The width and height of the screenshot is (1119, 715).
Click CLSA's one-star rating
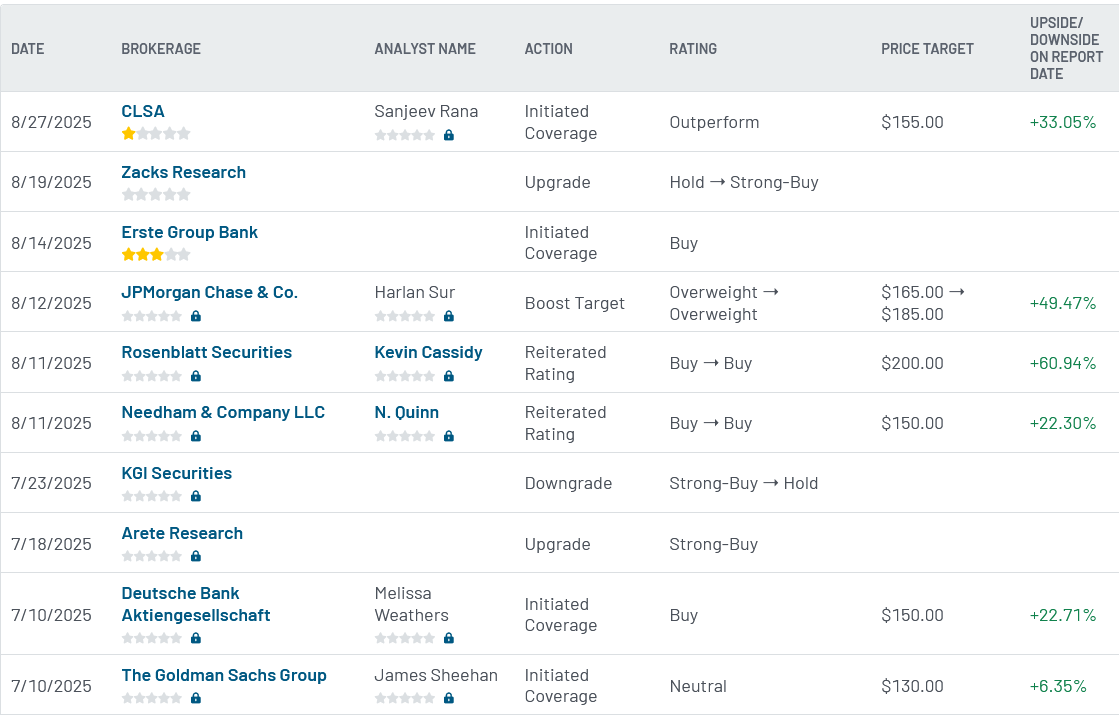tap(156, 133)
